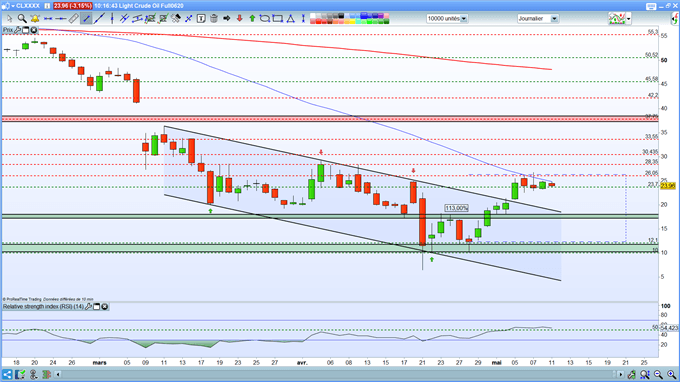
Task: Click the Relative strength index (RSI) (14) label
Action: (43, 307)
